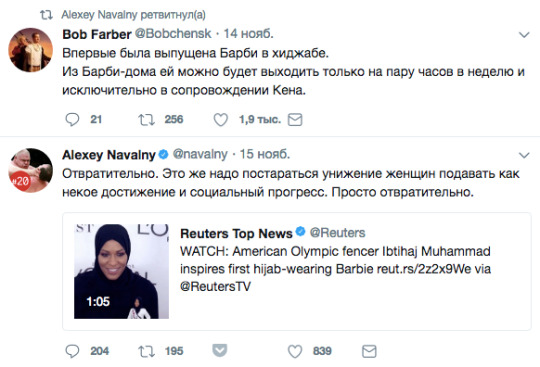Screen dimensions: 540x367
Task: Like Navalny's tweet showing 839 likes
Action: 295,352
